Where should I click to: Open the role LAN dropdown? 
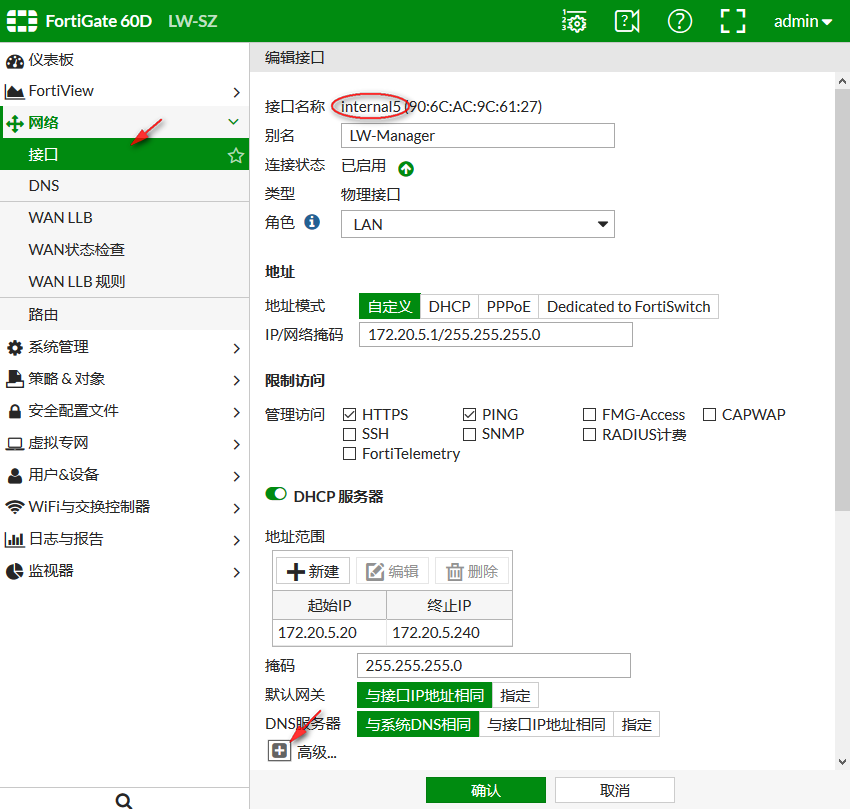478,224
